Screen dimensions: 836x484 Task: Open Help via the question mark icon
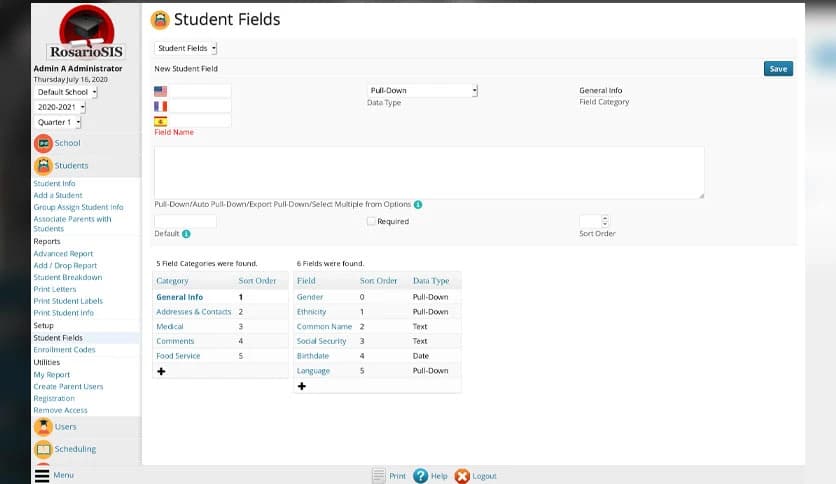tap(421, 476)
